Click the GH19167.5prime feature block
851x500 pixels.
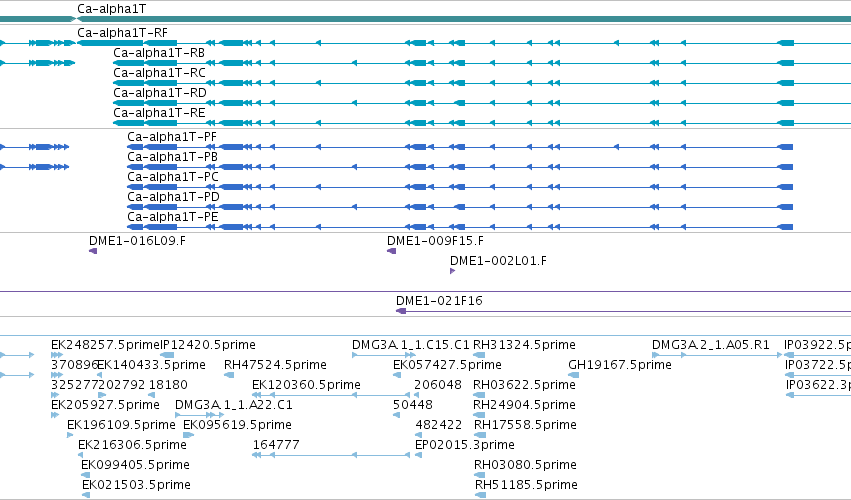click(x=574, y=375)
